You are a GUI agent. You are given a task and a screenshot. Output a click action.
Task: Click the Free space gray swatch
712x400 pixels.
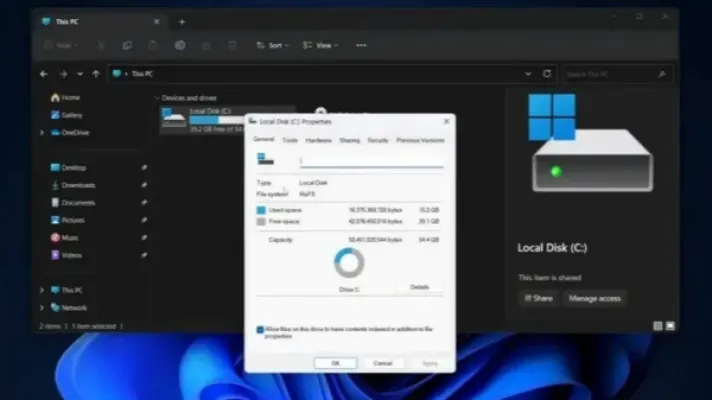click(x=261, y=222)
